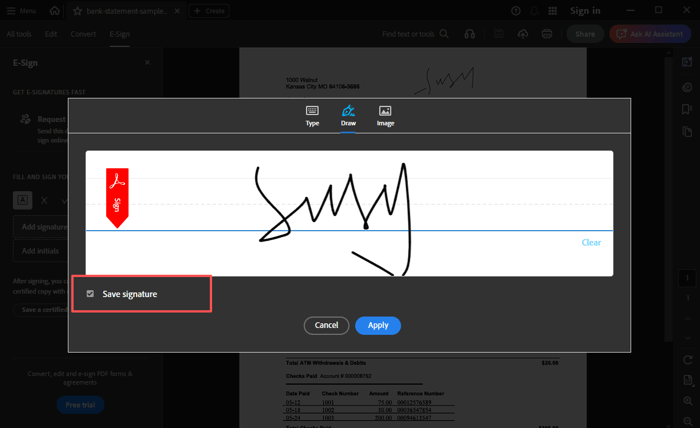The width and height of the screenshot is (700, 428).
Task: Switch to the Type signature tab
Action: [312, 116]
